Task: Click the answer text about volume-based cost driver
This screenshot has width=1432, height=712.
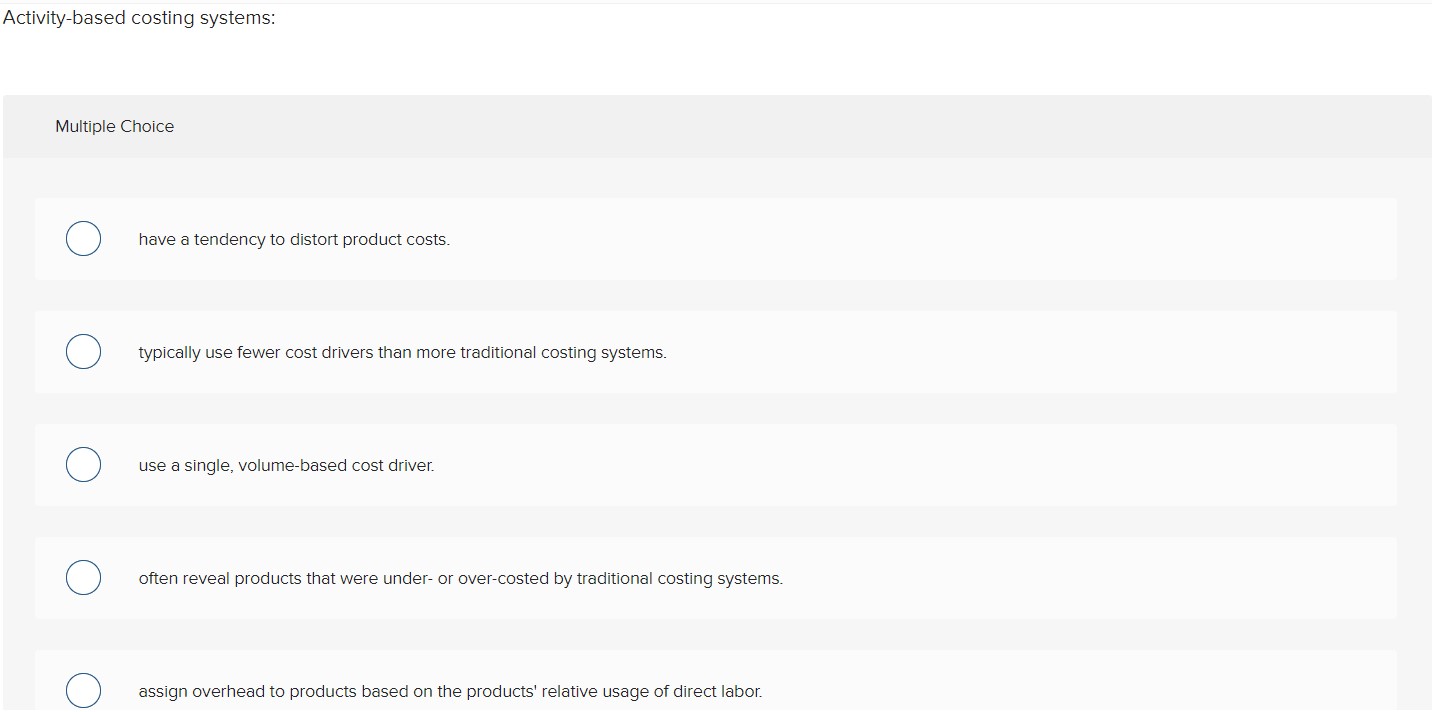Action: tap(287, 465)
